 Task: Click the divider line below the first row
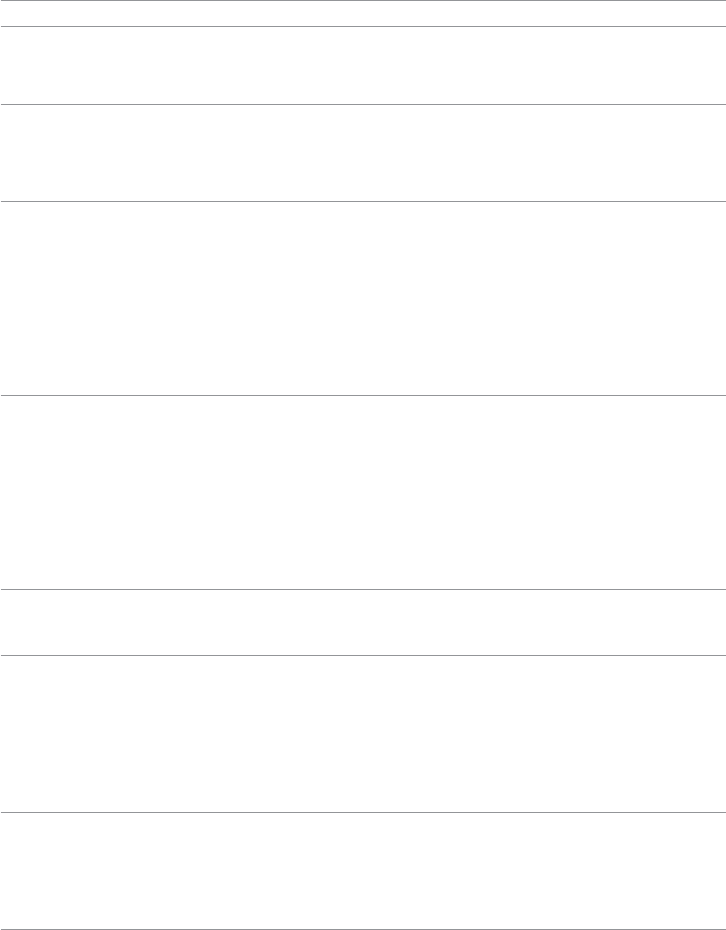tap(363, 26)
